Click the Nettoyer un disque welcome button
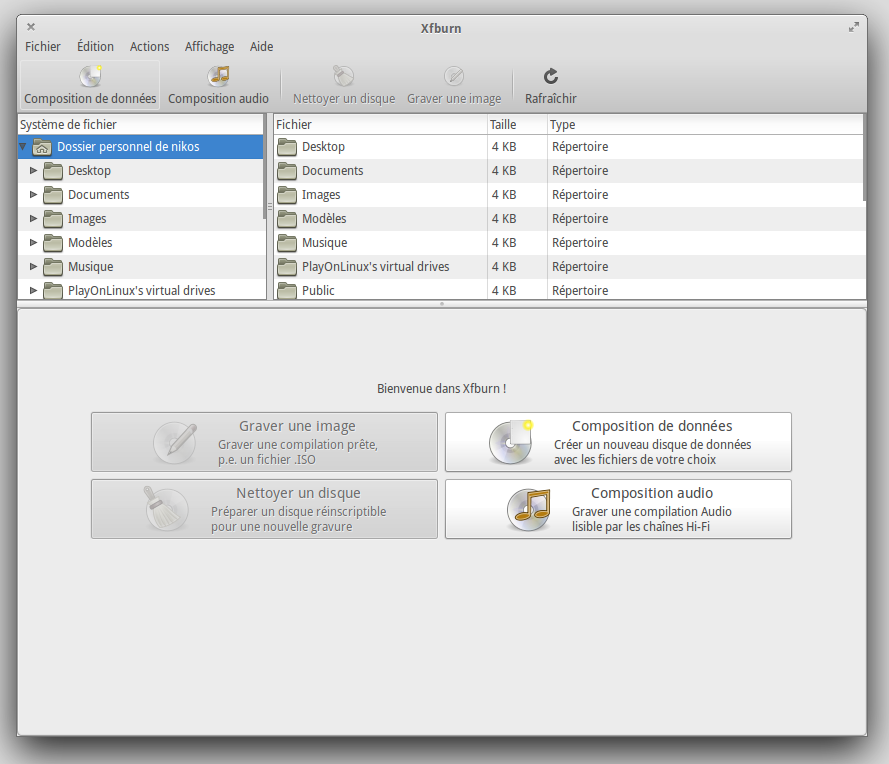 coord(264,509)
